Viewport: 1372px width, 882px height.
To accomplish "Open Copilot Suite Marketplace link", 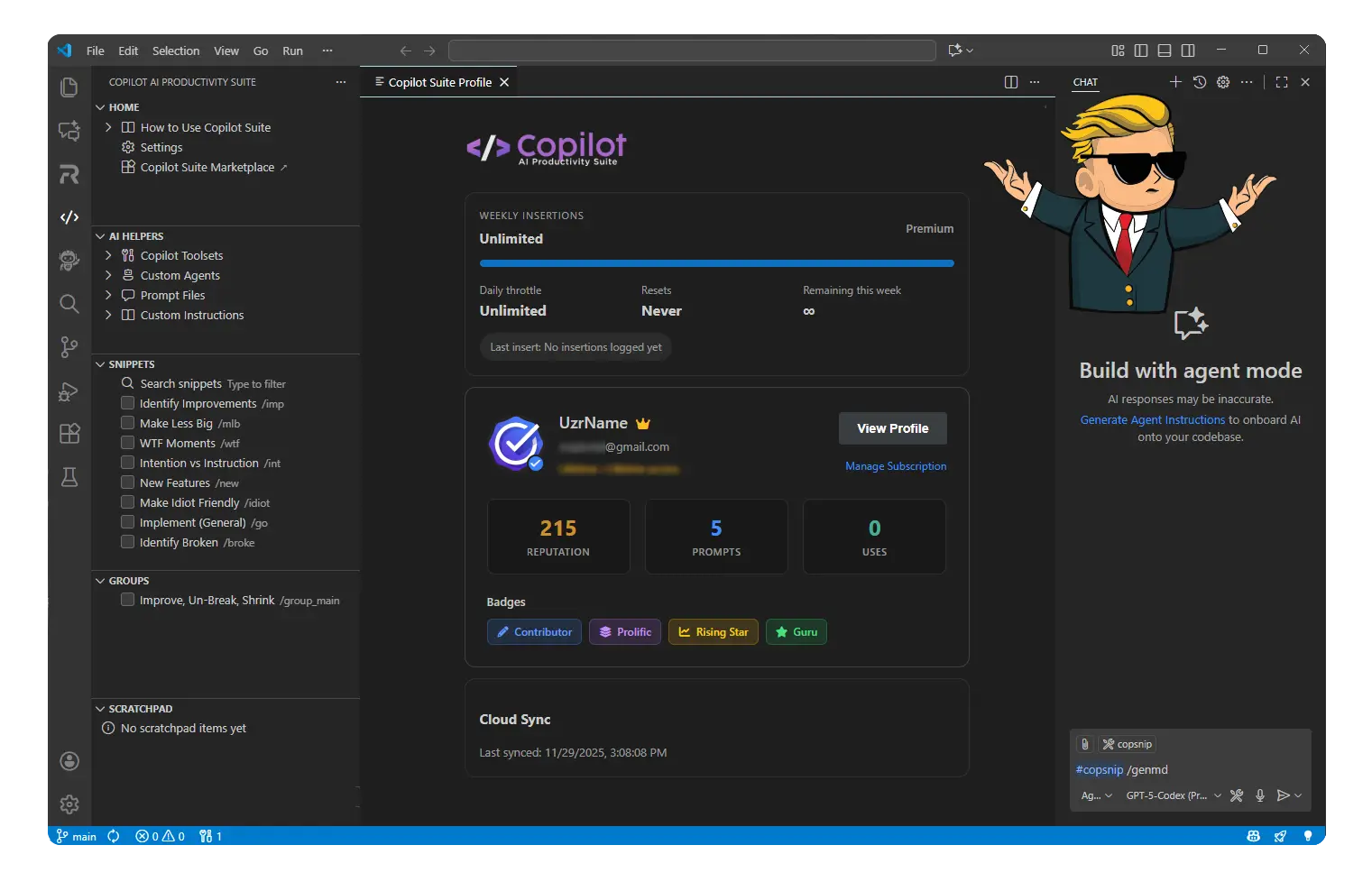I will coord(207,167).
